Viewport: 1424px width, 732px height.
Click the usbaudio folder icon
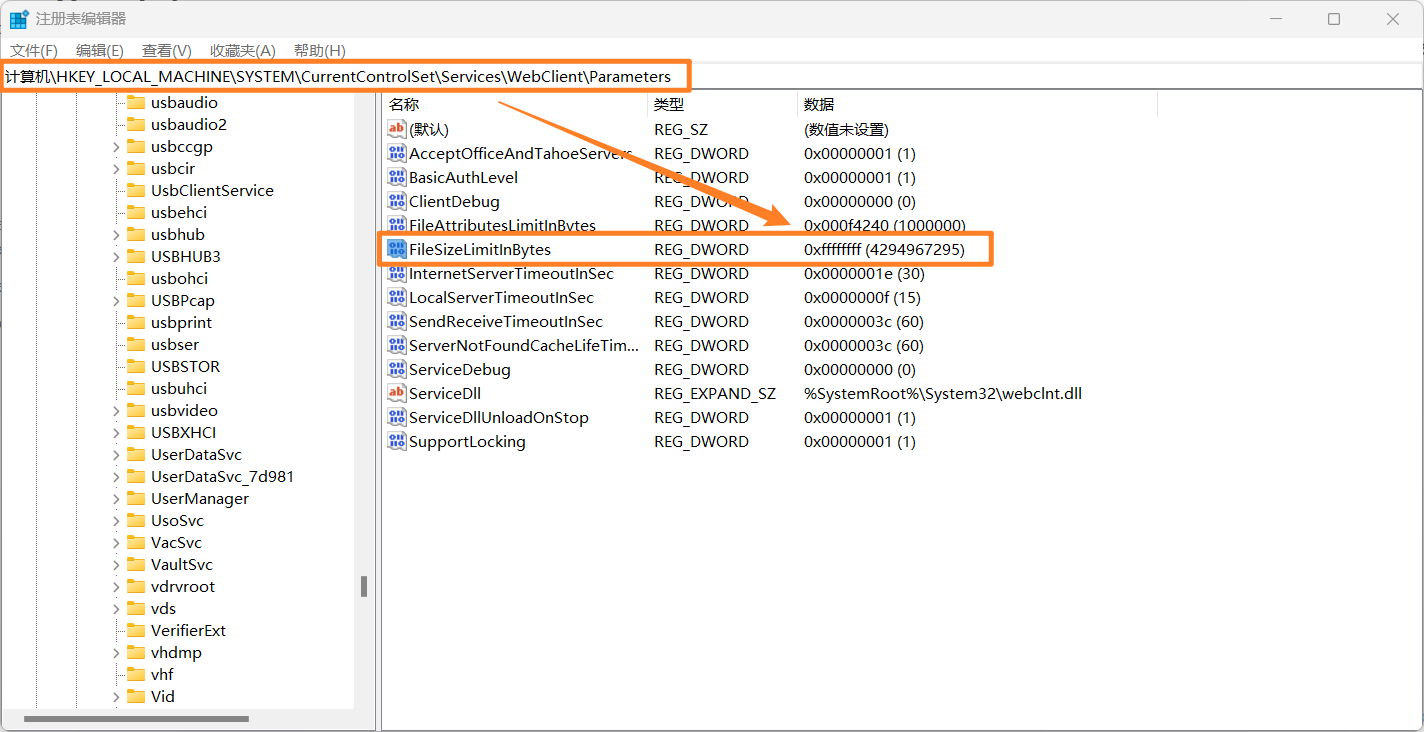(x=136, y=102)
